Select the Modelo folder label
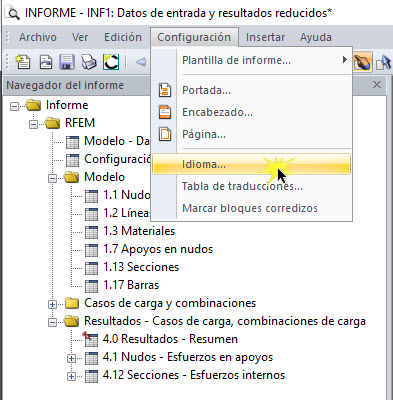393x400 pixels. pos(105,177)
